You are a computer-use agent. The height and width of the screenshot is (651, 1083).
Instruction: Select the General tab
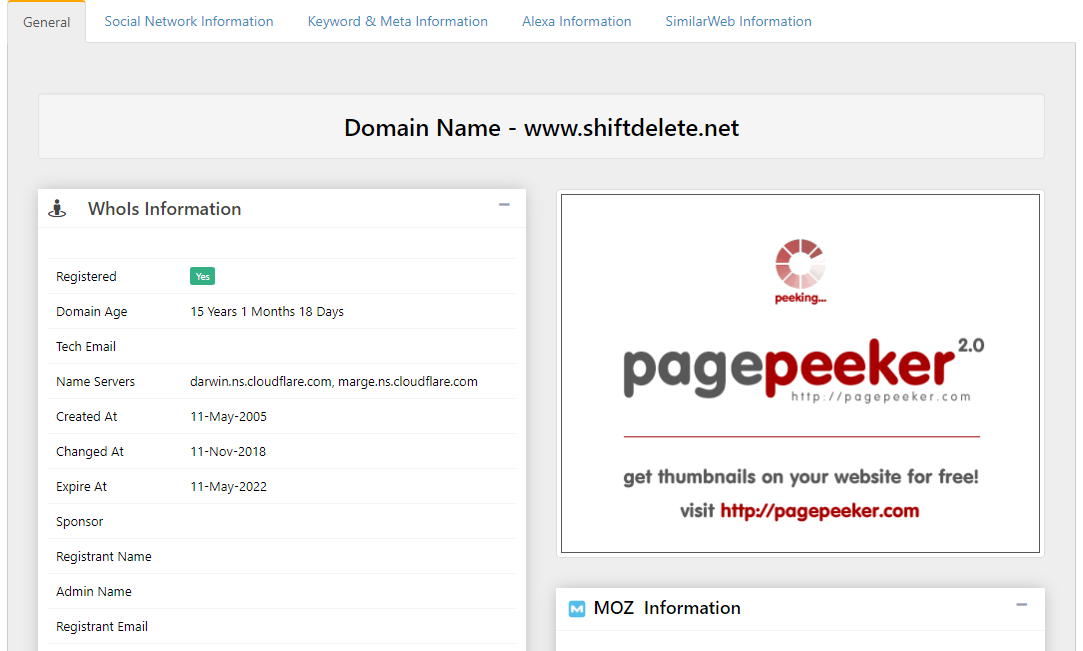click(46, 22)
